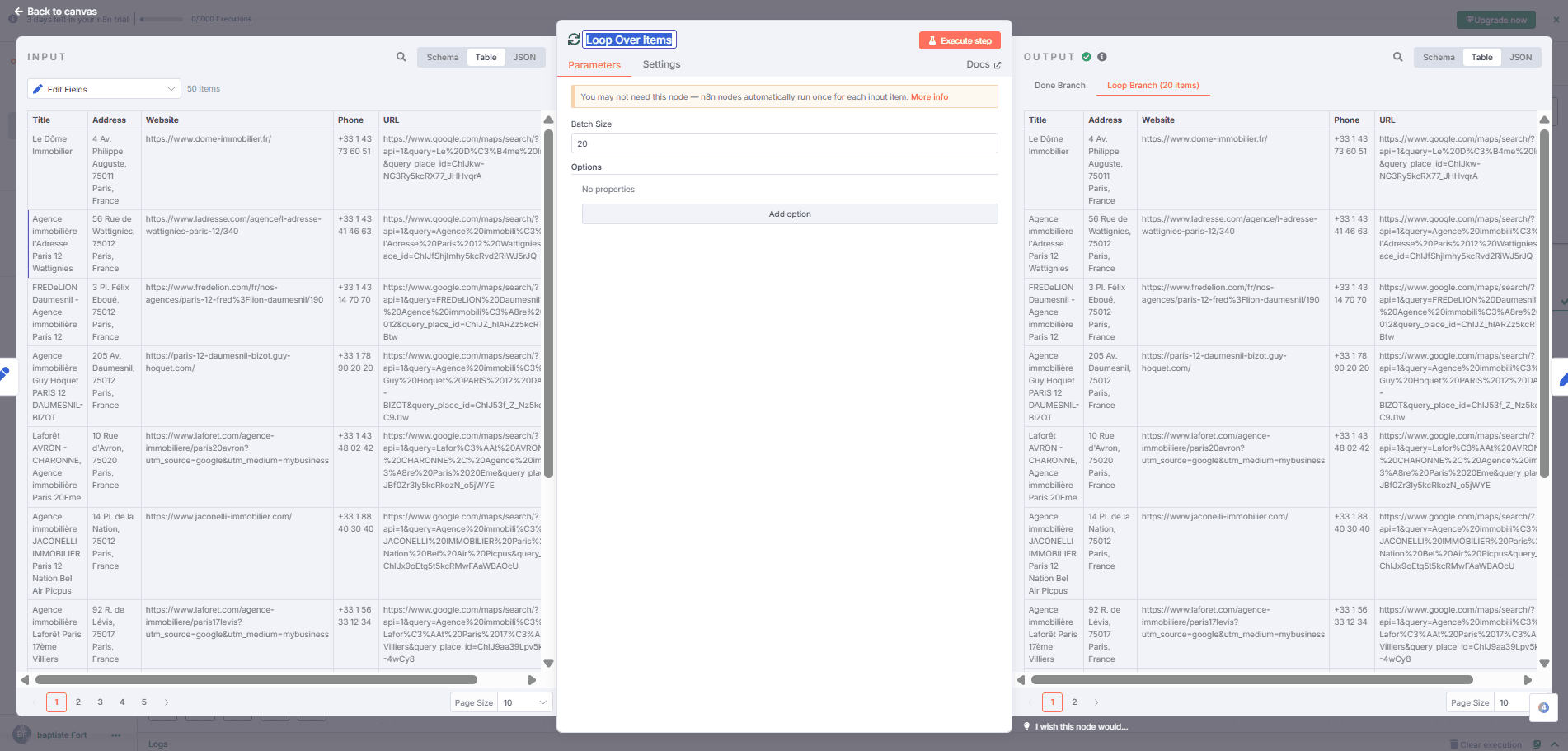
Task: Click the INPUT vertical scrollbar thumb
Action: 548,303
